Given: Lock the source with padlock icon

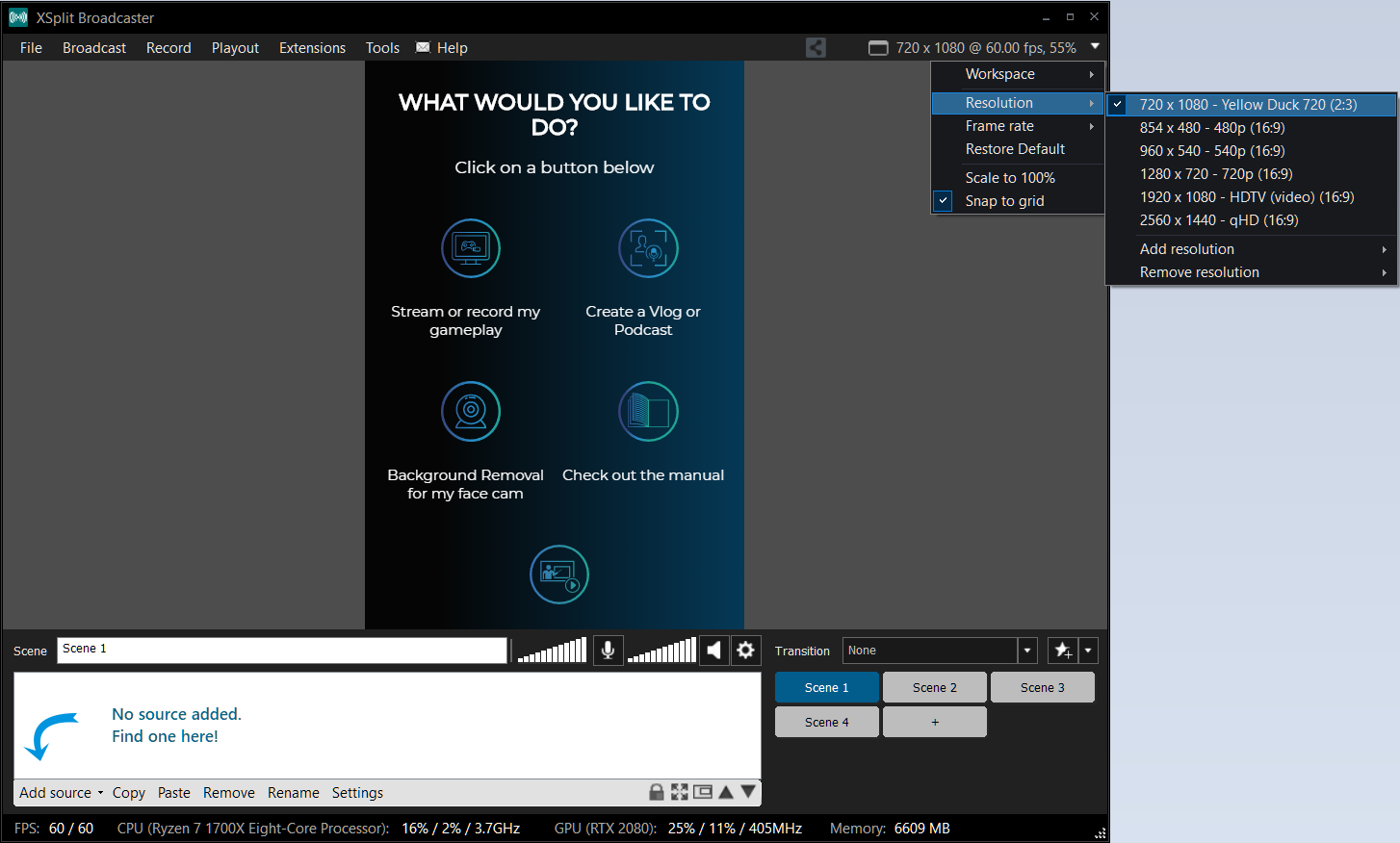Looking at the screenshot, I should click(657, 792).
